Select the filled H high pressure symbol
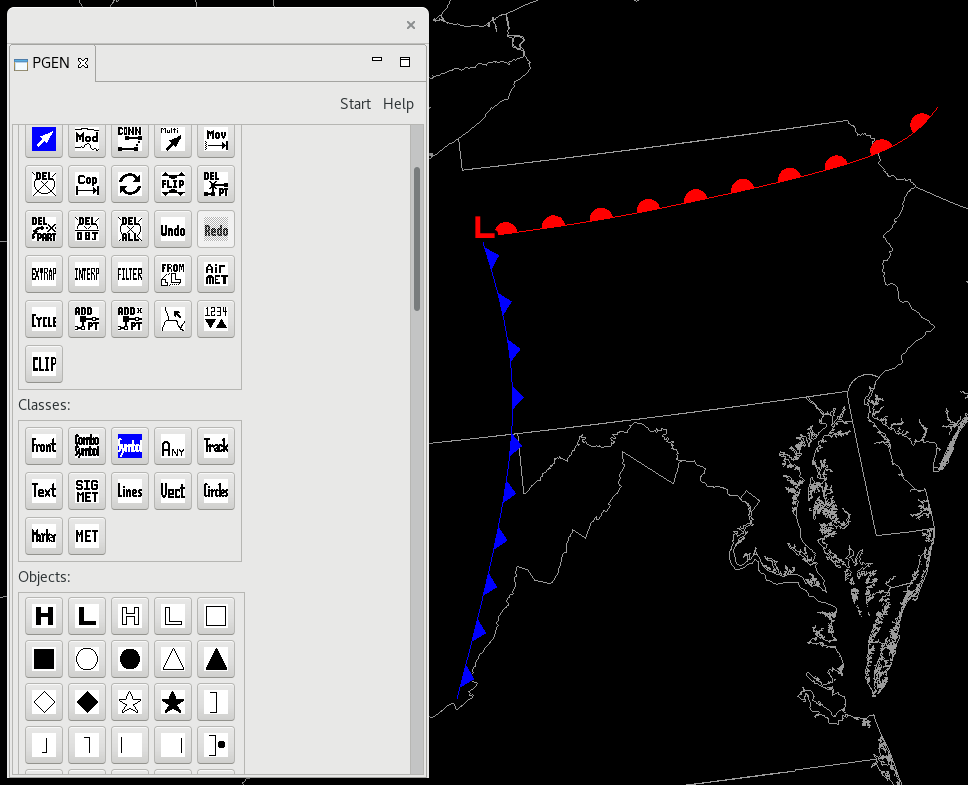The height and width of the screenshot is (785, 968). (44, 616)
